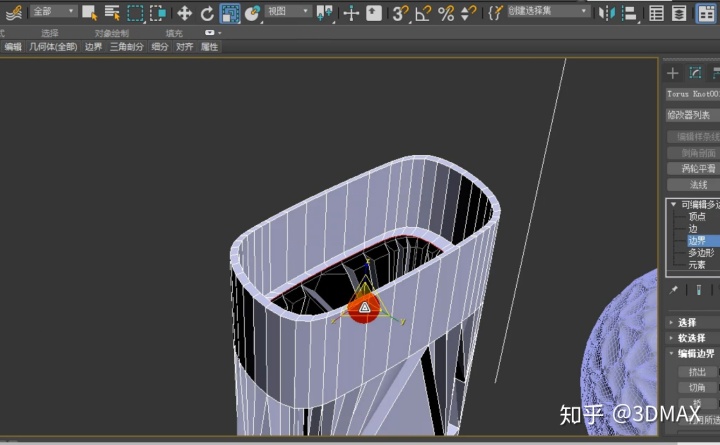
Task: Toggle the Angle Snap button
Action: point(423,13)
